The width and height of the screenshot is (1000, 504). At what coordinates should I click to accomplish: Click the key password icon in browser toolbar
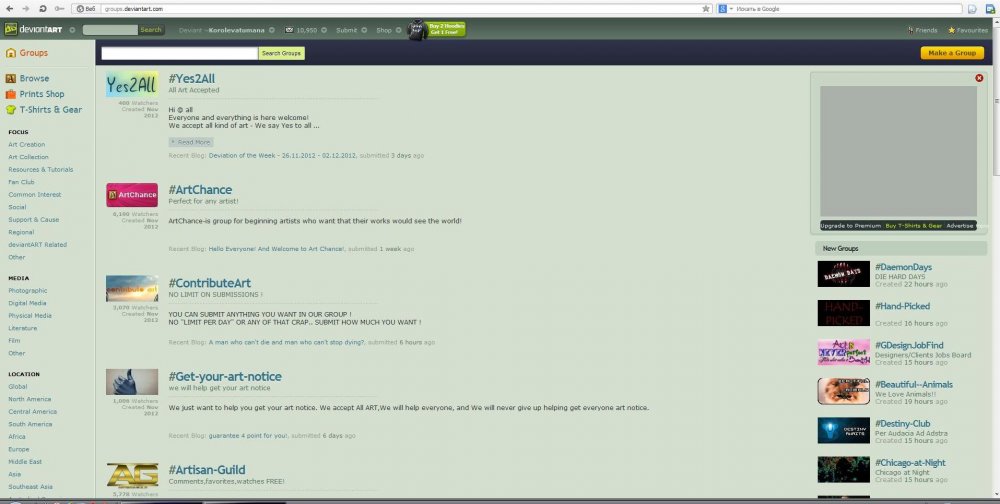(59, 8)
